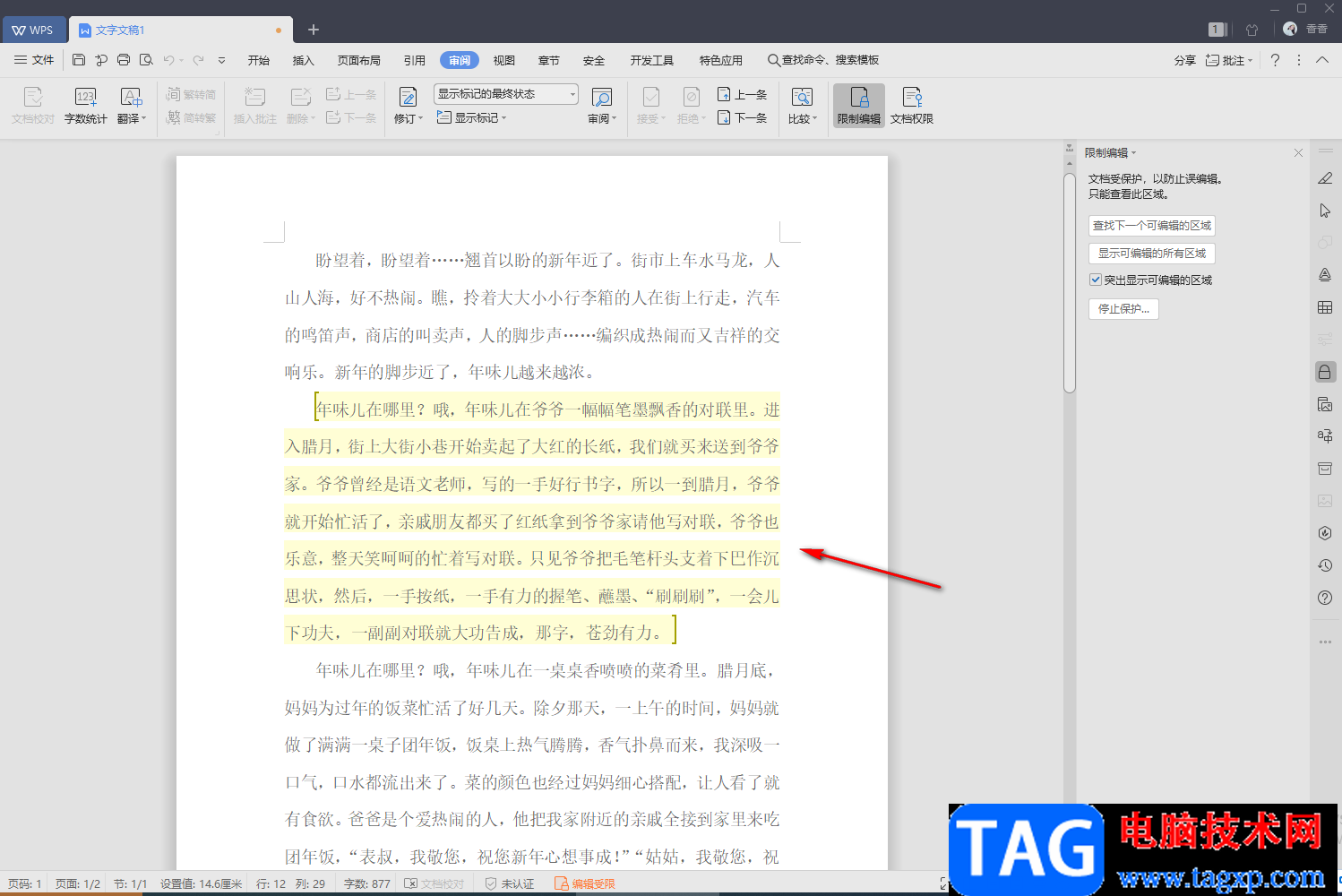The height and width of the screenshot is (896, 1342).
Task: Click the 比较 compare documents icon
Action: pos(802,106)
